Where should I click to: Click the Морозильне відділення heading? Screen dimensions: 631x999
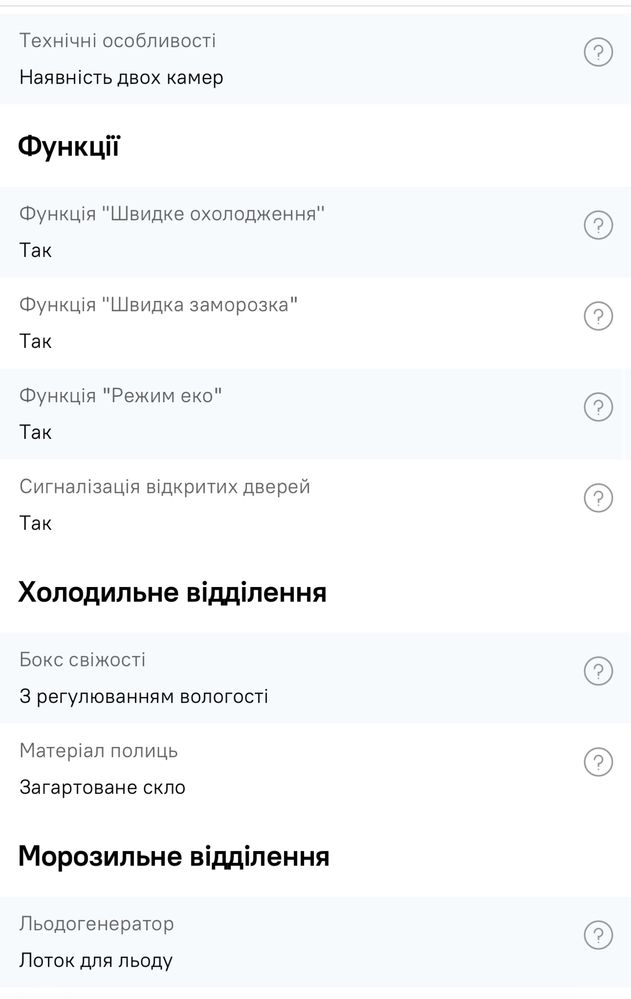tap(173, 856)
